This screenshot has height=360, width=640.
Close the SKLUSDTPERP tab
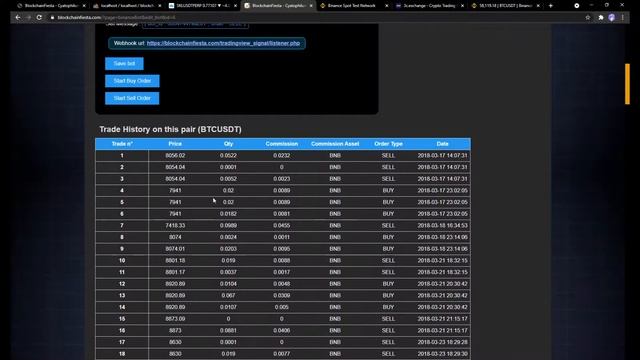pyautogui.click(x=235, y=6)
